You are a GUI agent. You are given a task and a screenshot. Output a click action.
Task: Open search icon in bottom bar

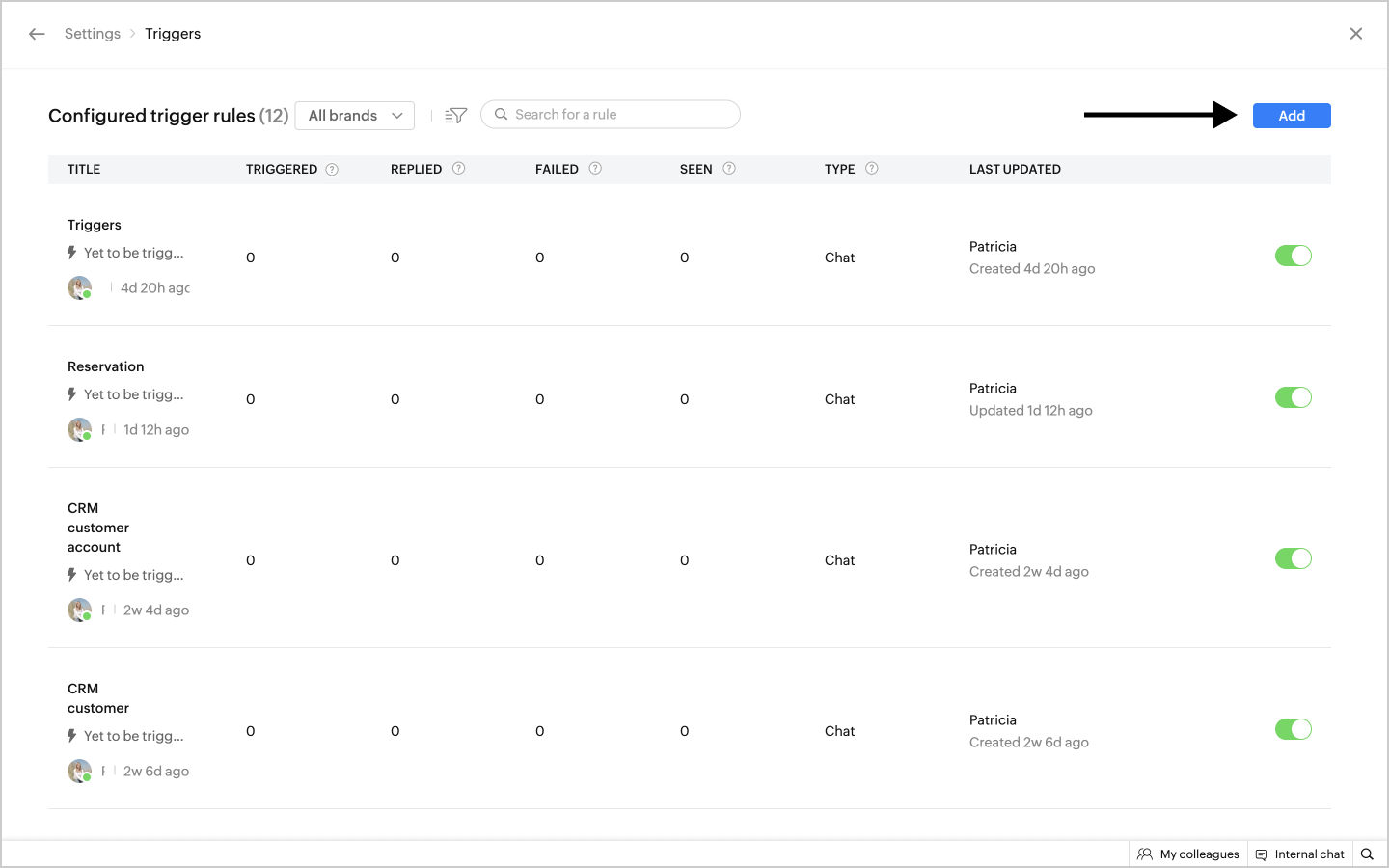tap(1367, 854)
